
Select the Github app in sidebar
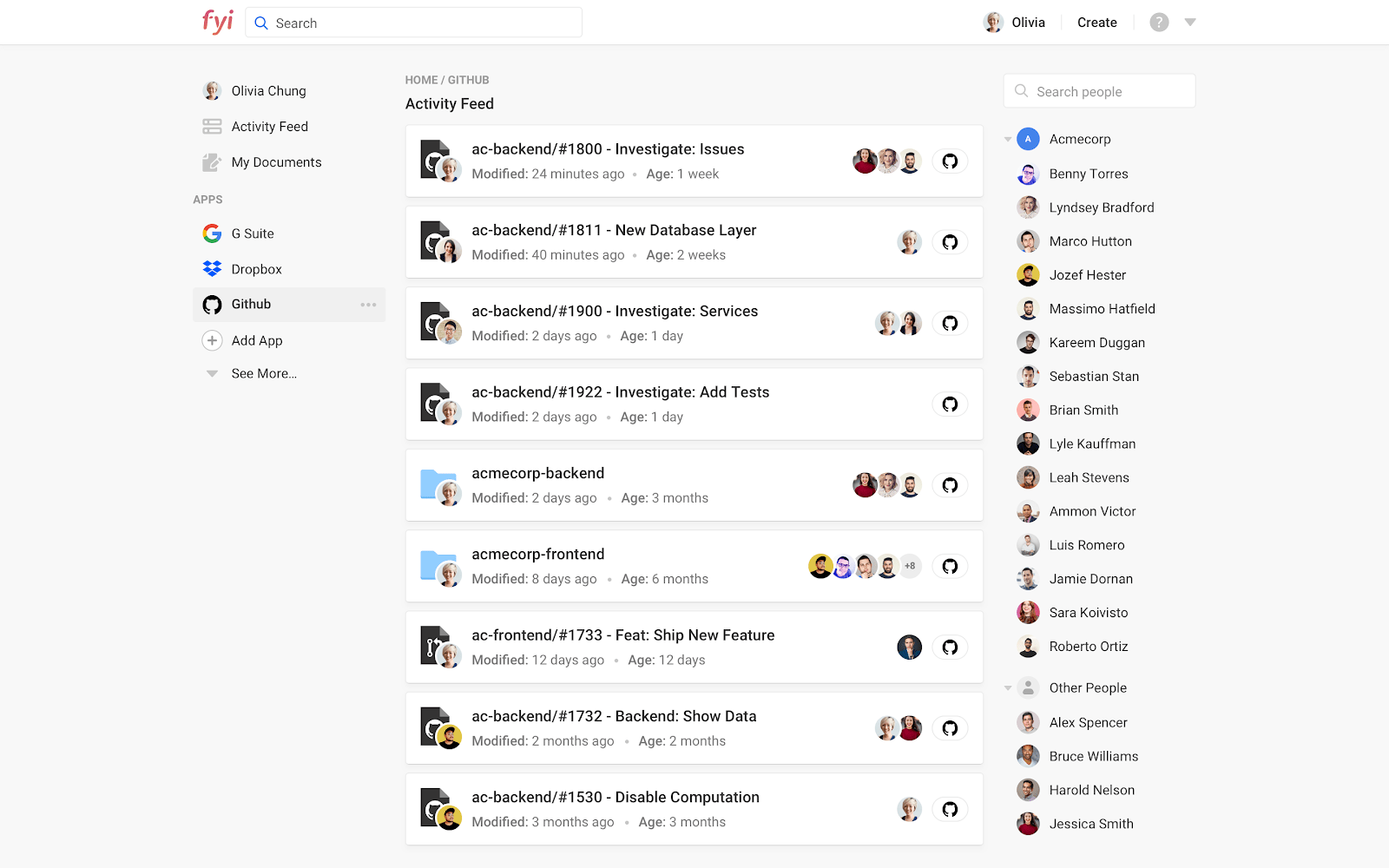[289, 305]
